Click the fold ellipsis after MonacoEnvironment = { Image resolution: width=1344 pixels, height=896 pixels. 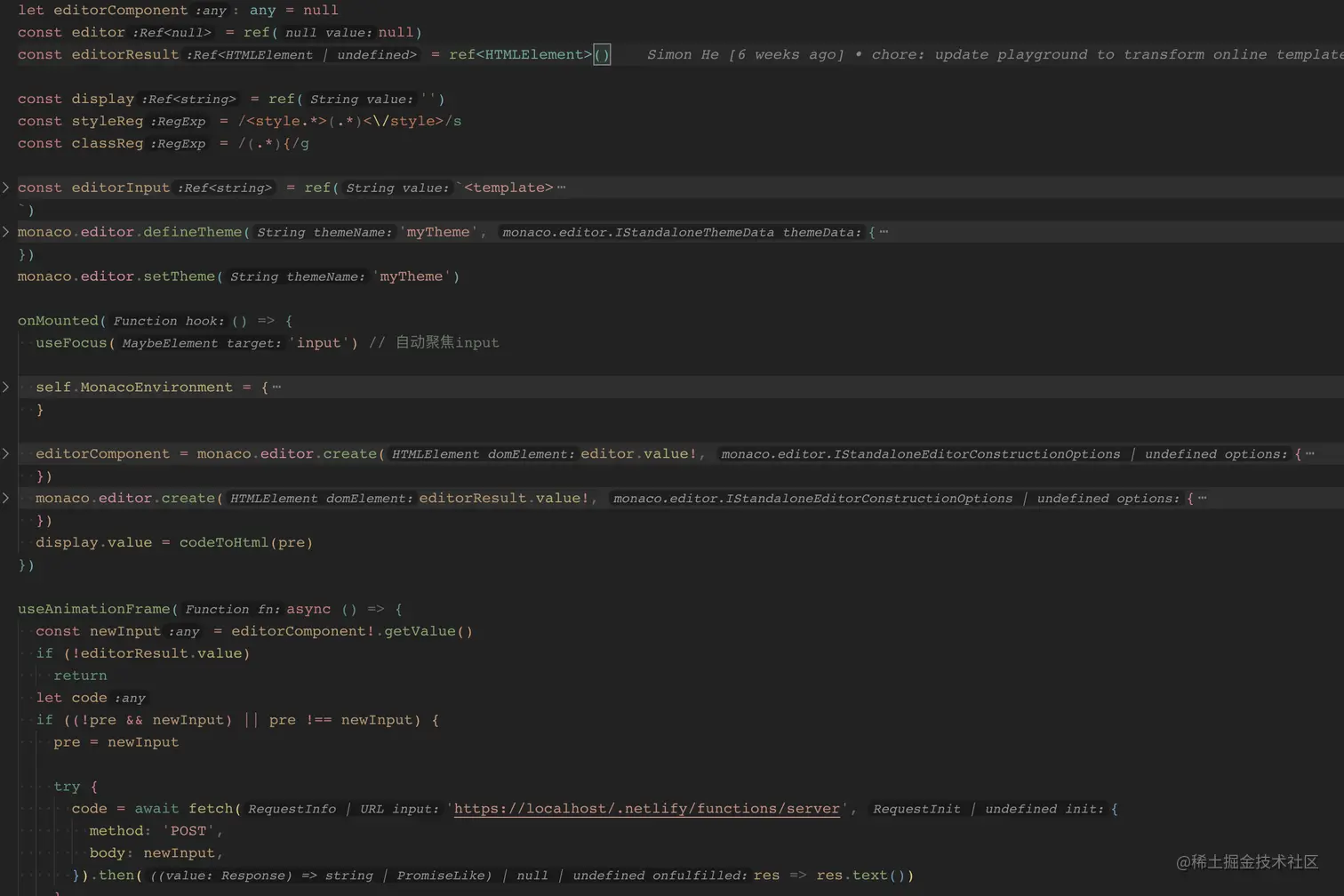(276, 388)
